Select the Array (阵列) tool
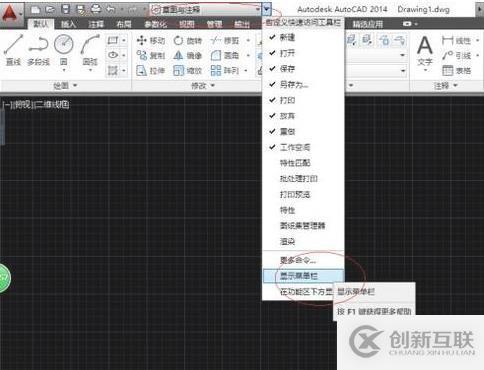Image resolution: width=484 pixels, height=370 pixels. click(225, 70)
